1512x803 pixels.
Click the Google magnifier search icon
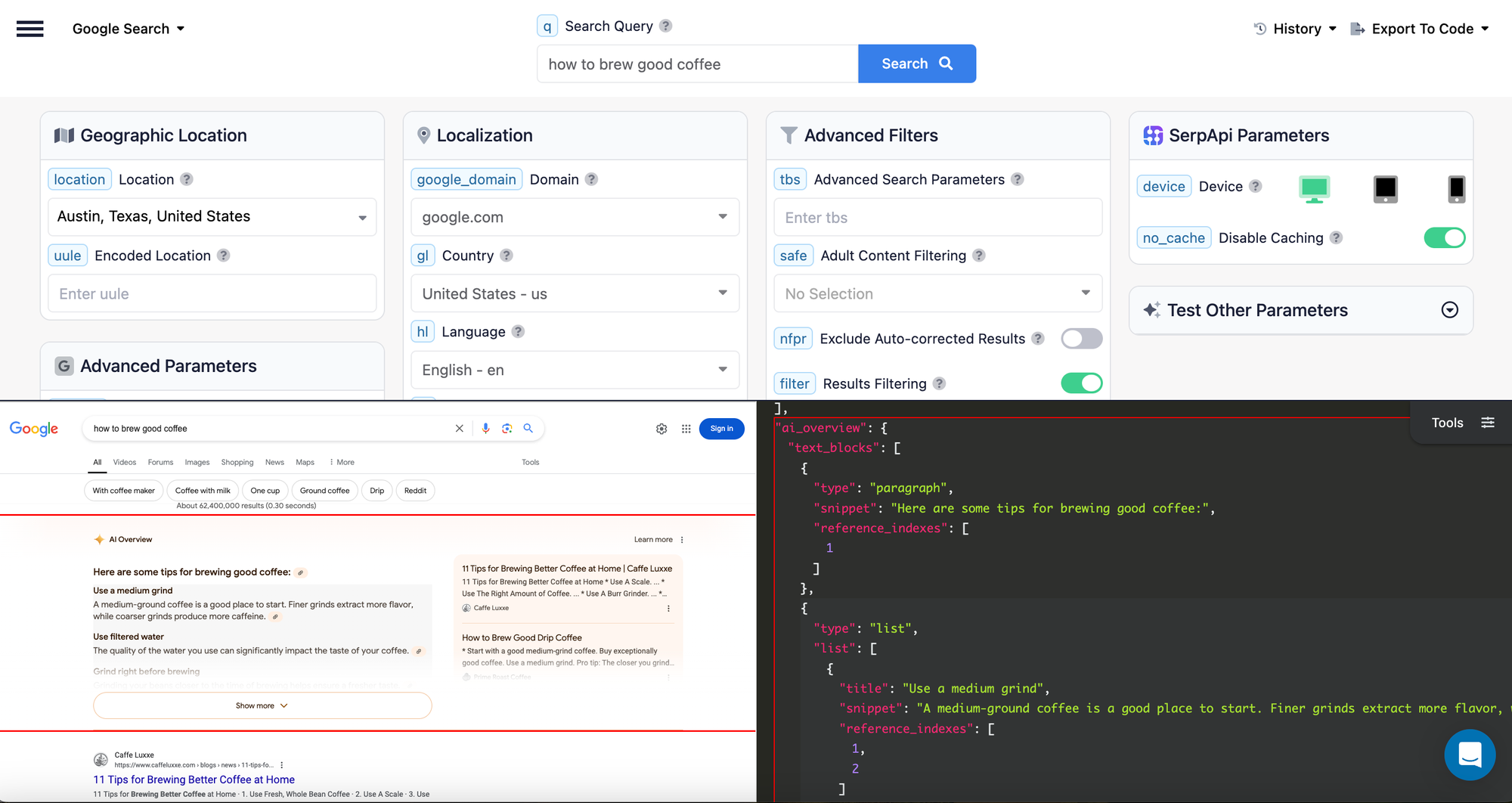tap(528, 429)
